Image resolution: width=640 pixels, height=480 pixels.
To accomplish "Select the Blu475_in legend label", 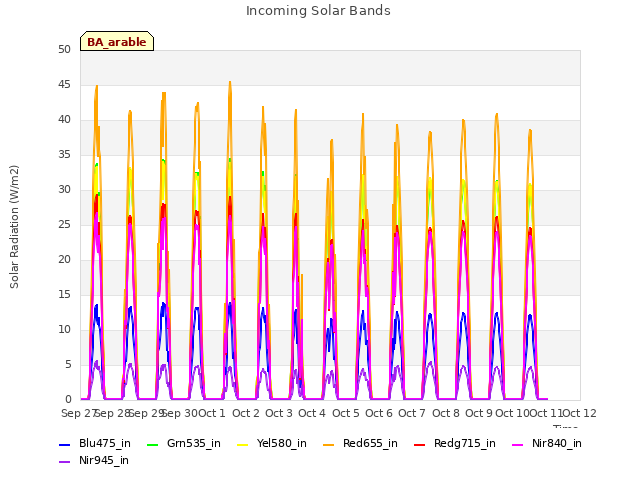I will (x=105, y=443).
